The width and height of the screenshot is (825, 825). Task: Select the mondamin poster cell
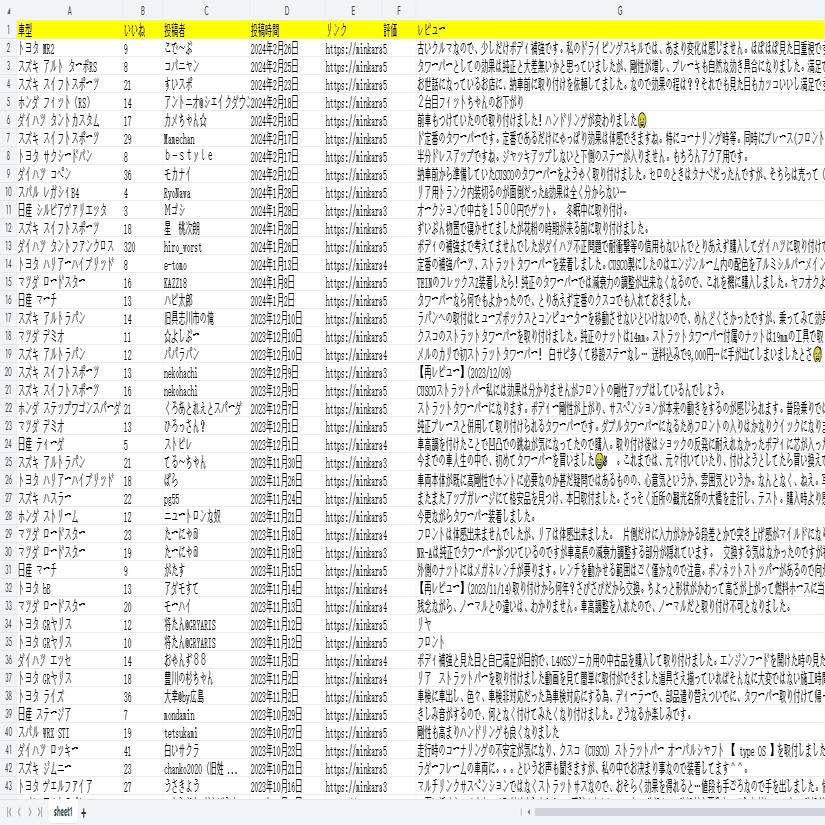[x=206, y=715]
